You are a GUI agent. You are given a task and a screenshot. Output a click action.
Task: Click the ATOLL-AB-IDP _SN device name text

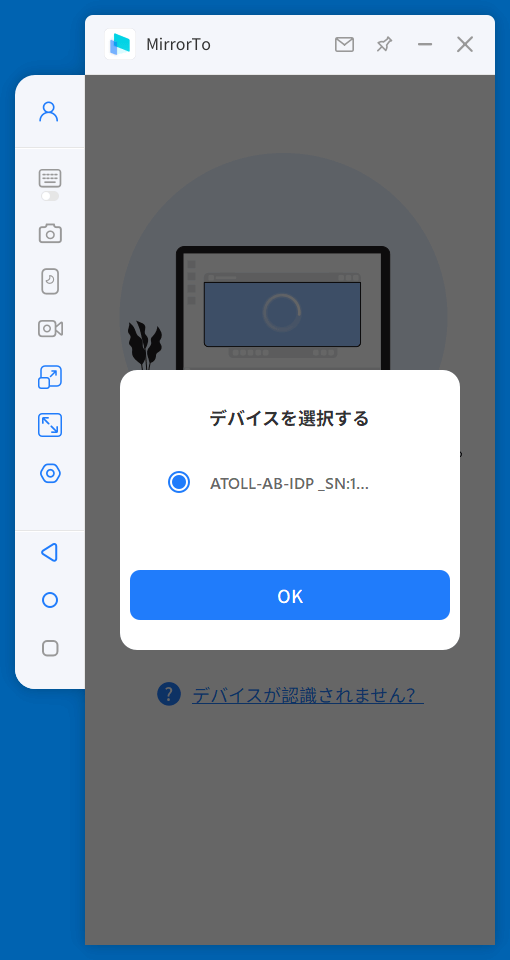tap(289, 484)
